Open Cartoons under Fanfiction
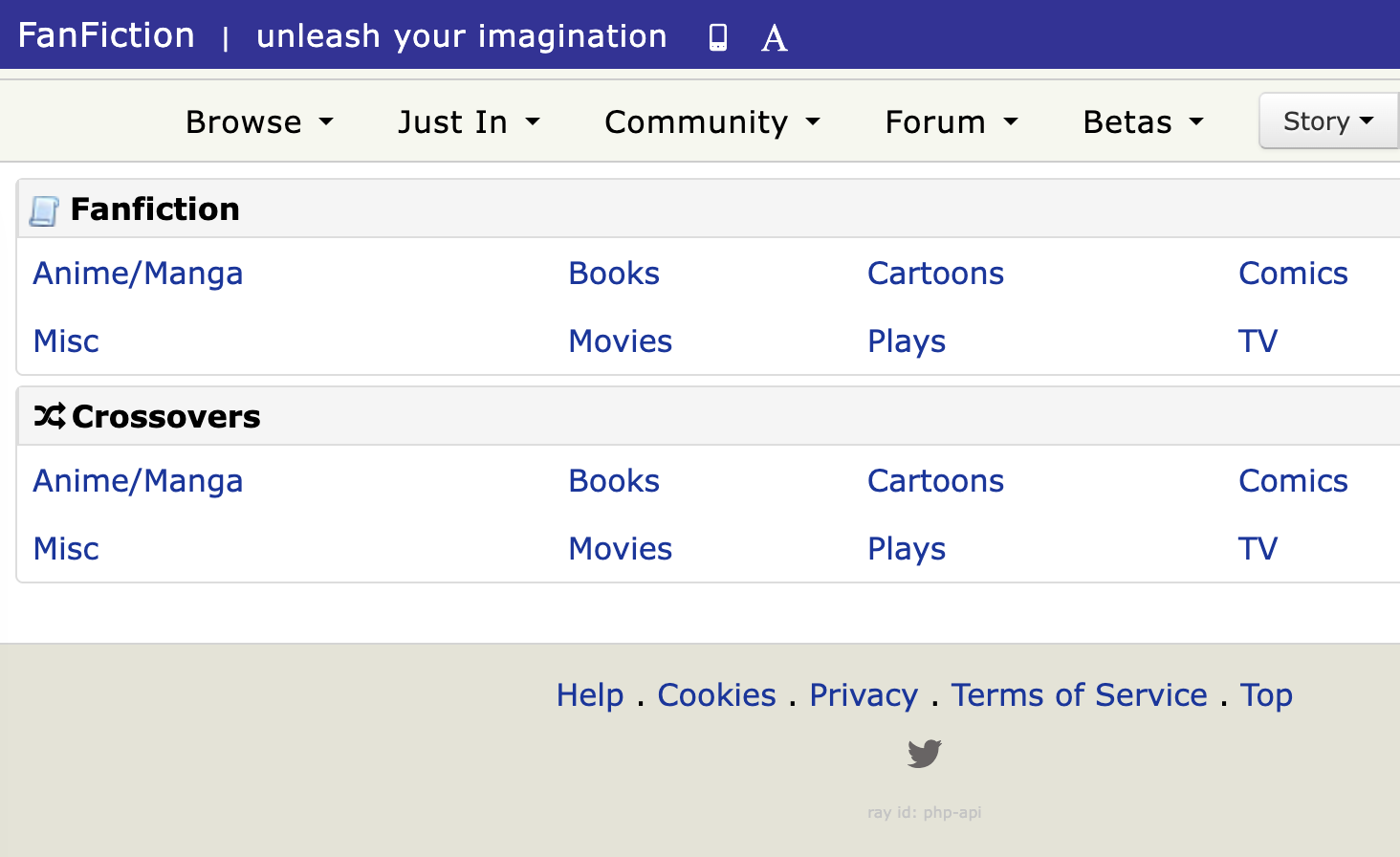 (935, 274)
